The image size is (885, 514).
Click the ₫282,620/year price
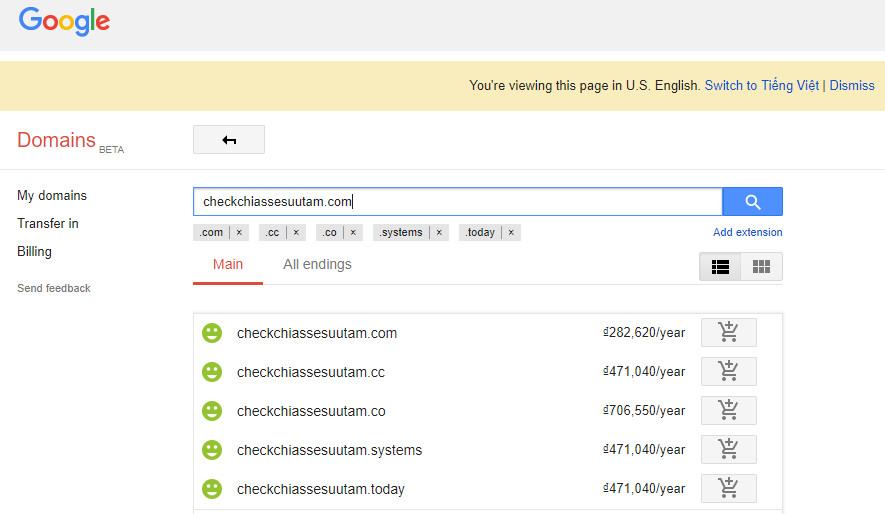[x=644, y=333]
